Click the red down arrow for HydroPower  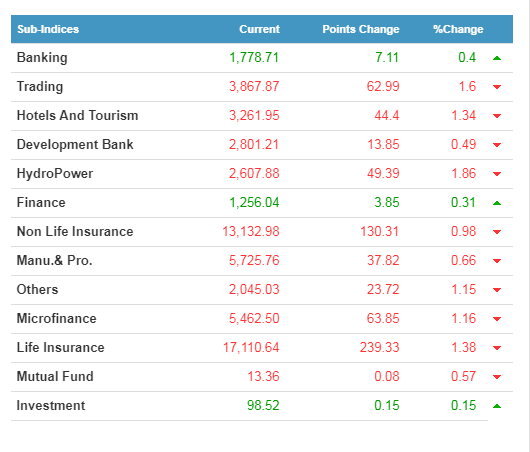point(497,174)
